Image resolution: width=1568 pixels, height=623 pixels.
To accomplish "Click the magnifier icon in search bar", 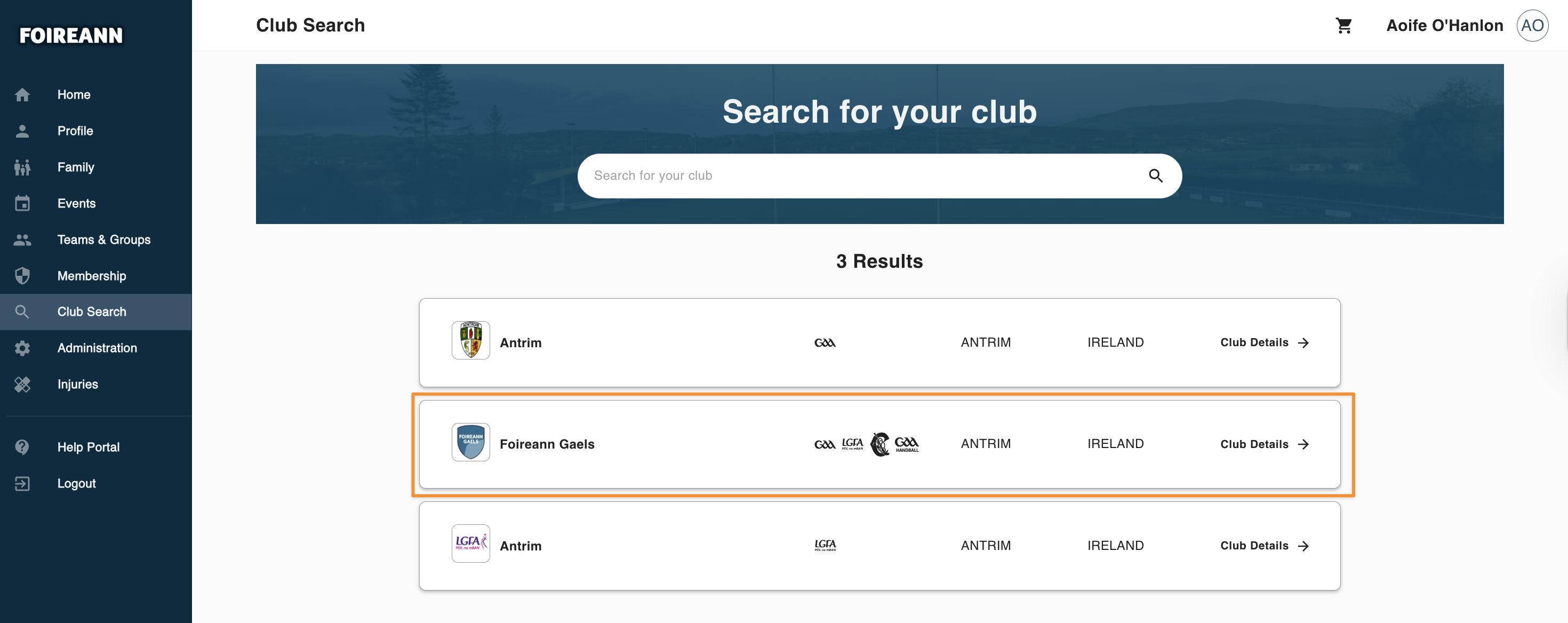I will click(x=1155, y=175).
